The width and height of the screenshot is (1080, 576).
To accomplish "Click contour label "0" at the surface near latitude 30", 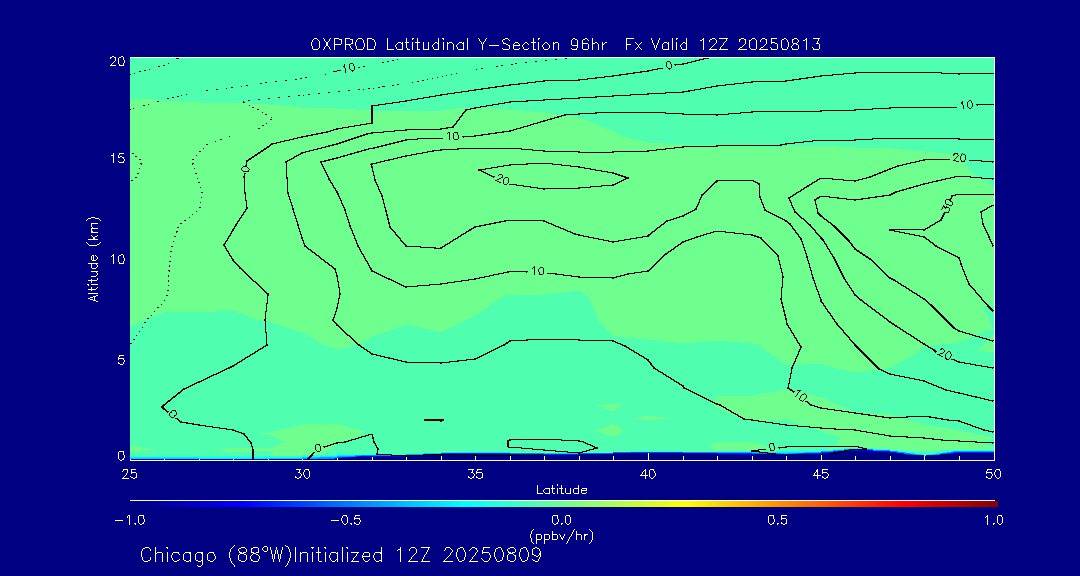I will (318, 448).
